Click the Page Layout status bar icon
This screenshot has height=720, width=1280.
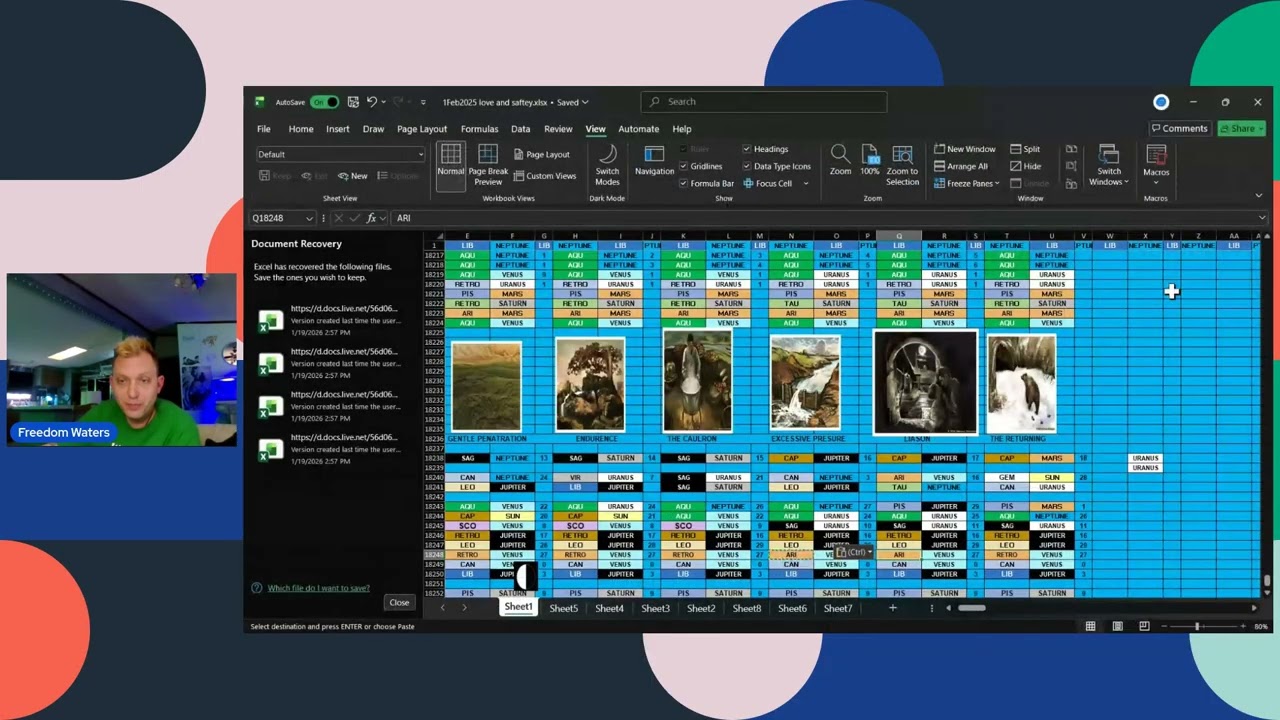[1117, 627]
